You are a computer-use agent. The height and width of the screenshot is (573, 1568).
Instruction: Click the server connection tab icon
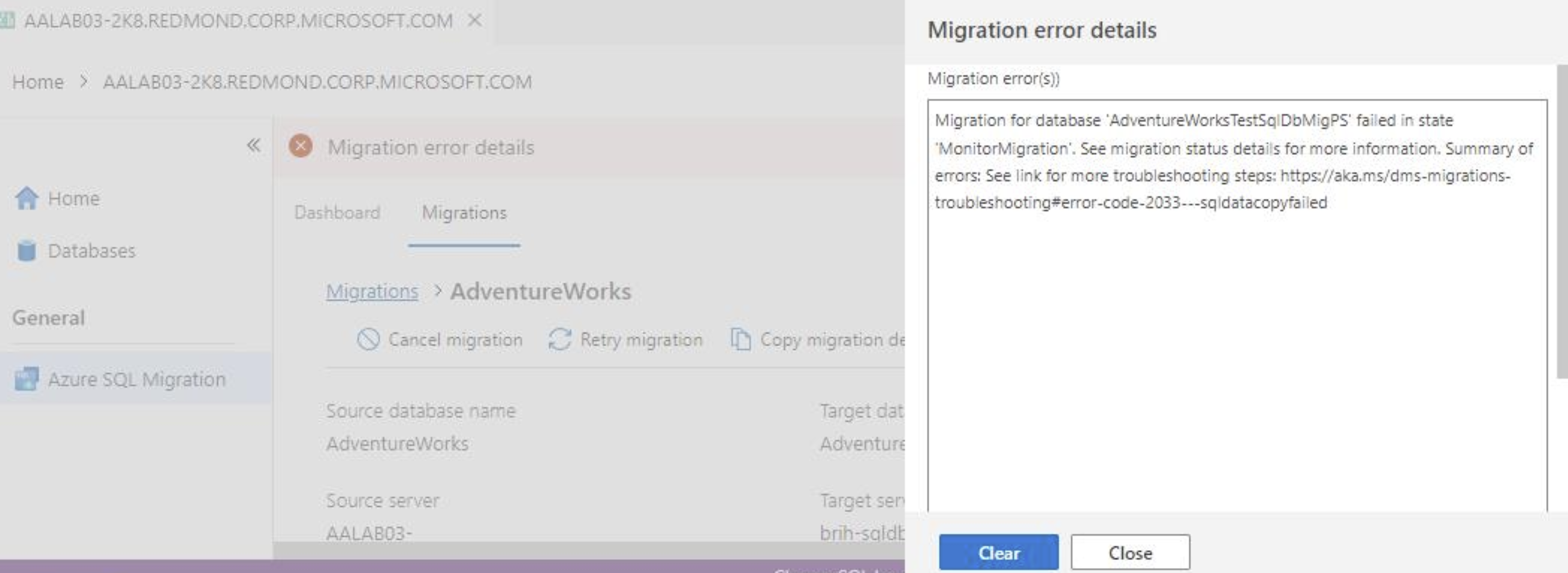click(8, 20)
